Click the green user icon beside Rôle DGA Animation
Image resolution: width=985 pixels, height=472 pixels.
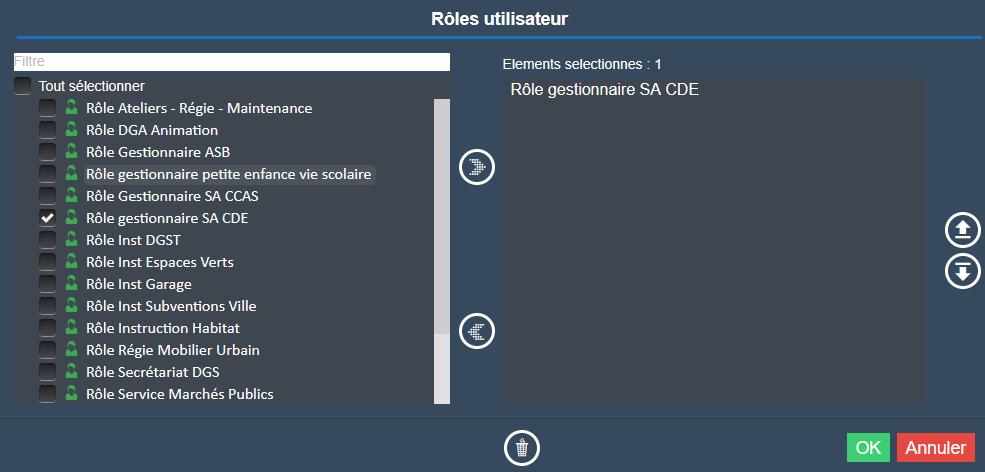pyautogui.click(x=71, y=130)
